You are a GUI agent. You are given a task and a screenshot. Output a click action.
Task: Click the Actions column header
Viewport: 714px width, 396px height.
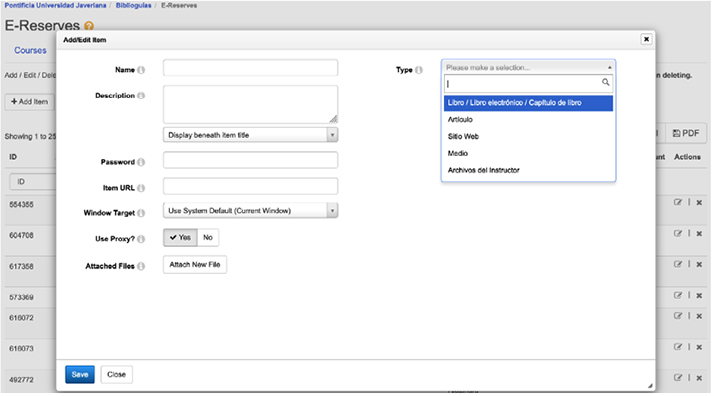[x=687, y=157]
